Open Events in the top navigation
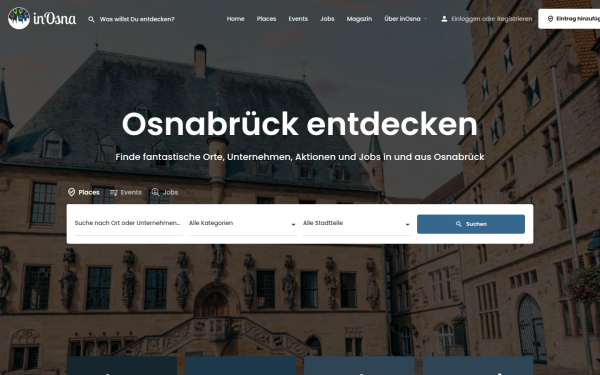Image resolution: width=600 pixels, height=375 pixels. [298, 19]
